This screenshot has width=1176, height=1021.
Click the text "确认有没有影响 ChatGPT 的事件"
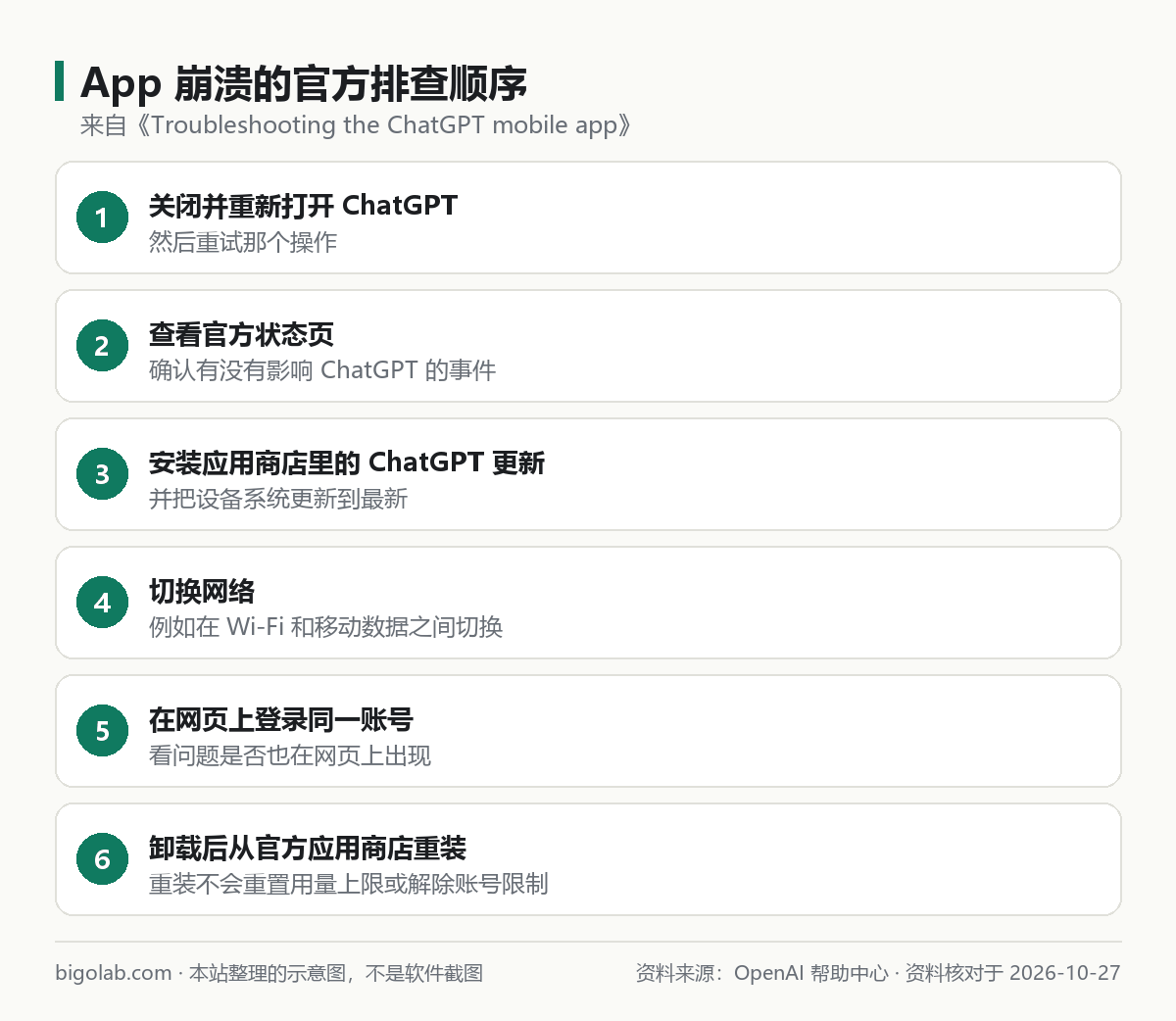pyautogui.click(x=322, y=370)
